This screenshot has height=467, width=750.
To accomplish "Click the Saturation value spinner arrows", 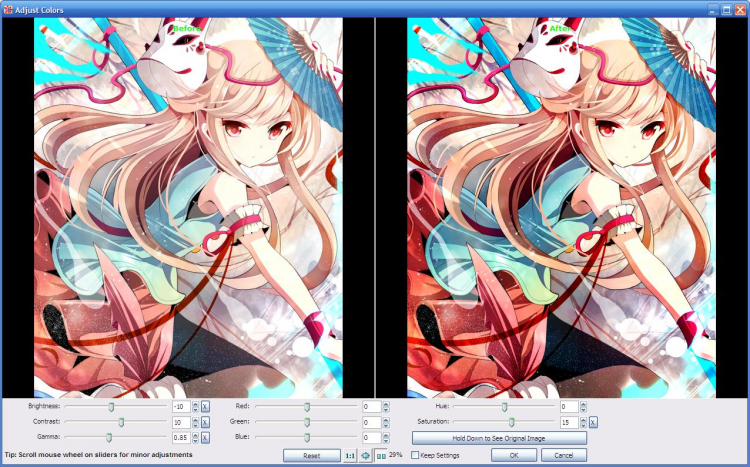I will tap(583, 422).
